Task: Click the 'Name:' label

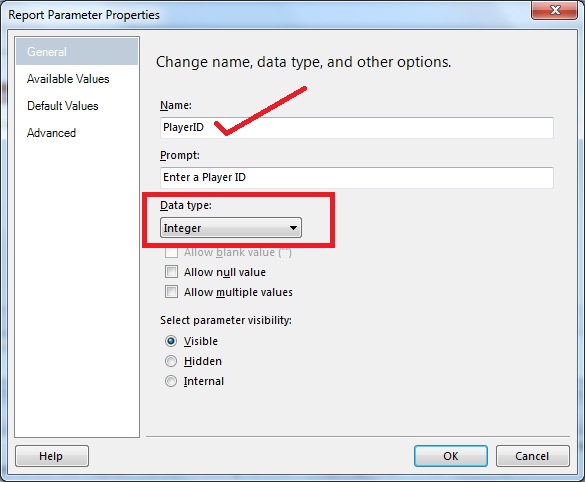Action: pos(176,105)
